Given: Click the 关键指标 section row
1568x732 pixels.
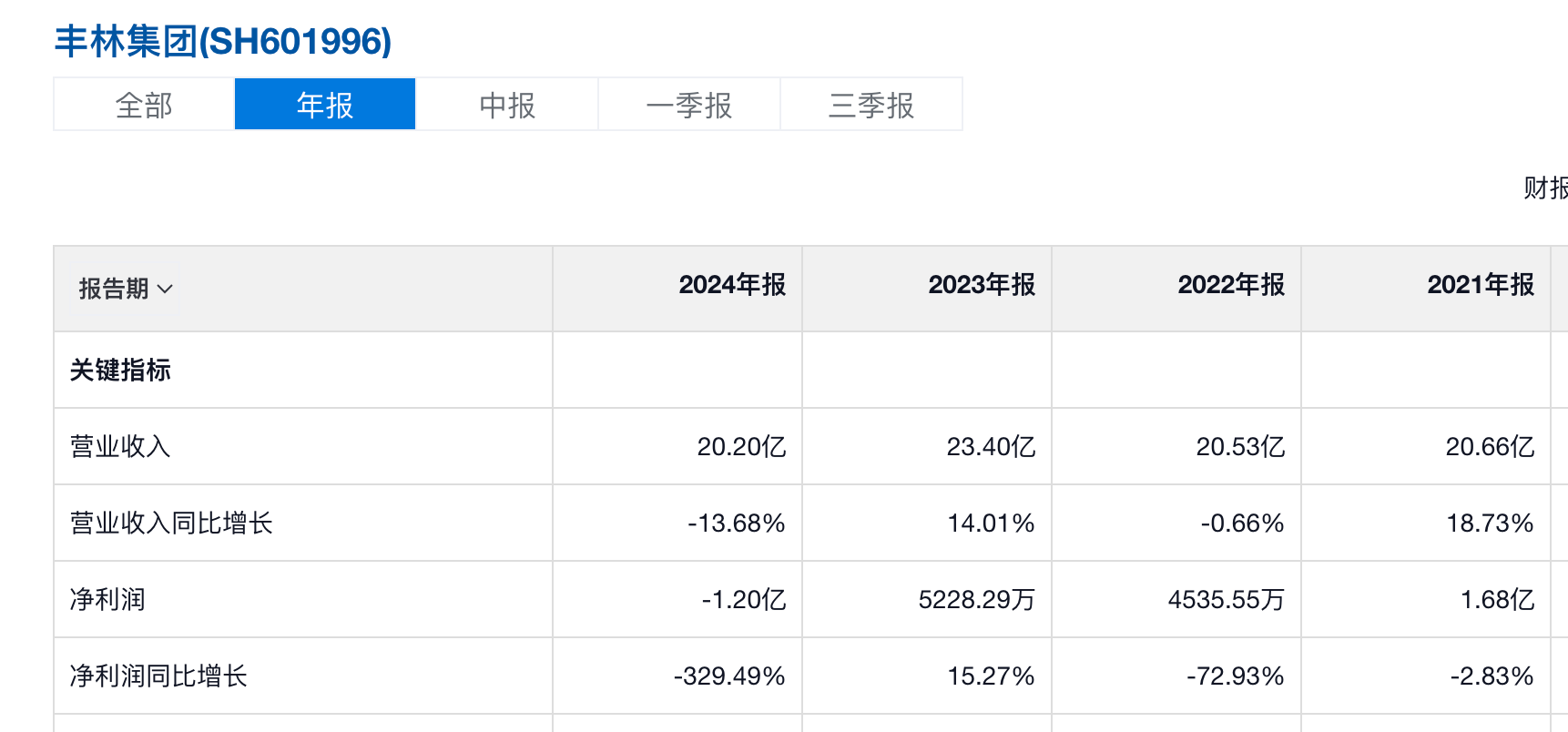Looking at the screenshot, I should pyautogui.click(x=121, y=371).
